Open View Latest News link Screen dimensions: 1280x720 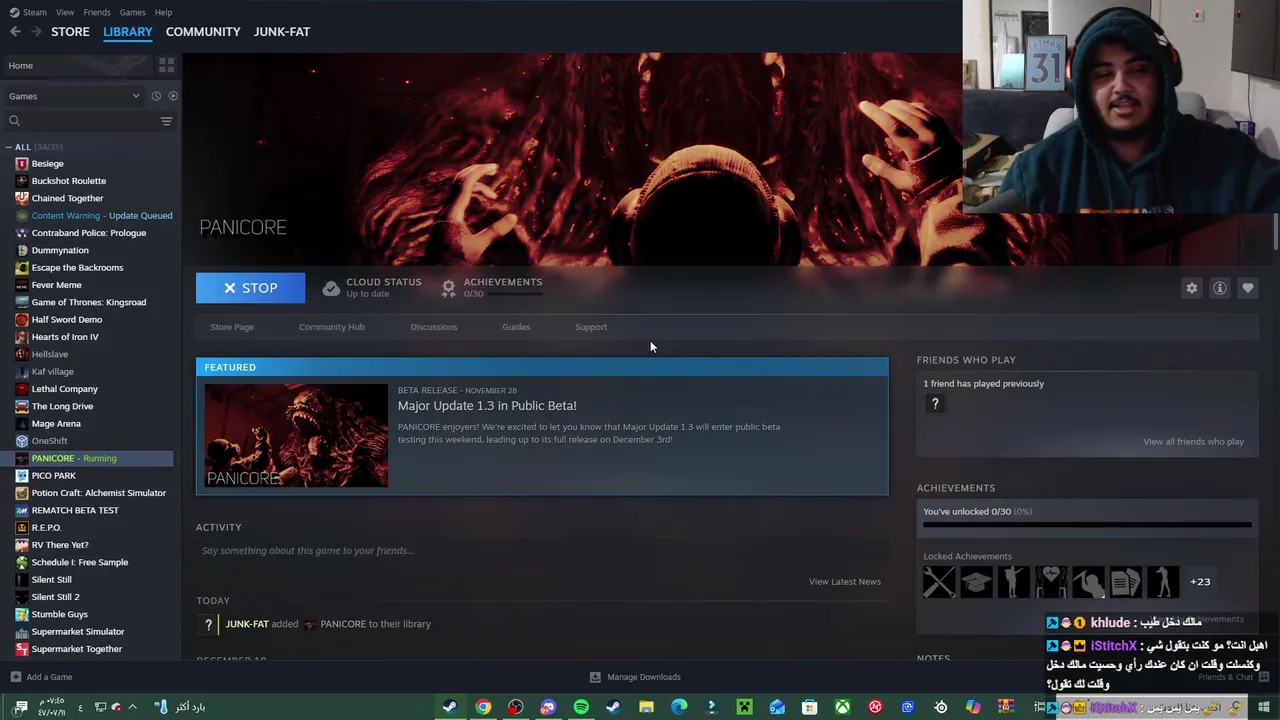[845, 582]
